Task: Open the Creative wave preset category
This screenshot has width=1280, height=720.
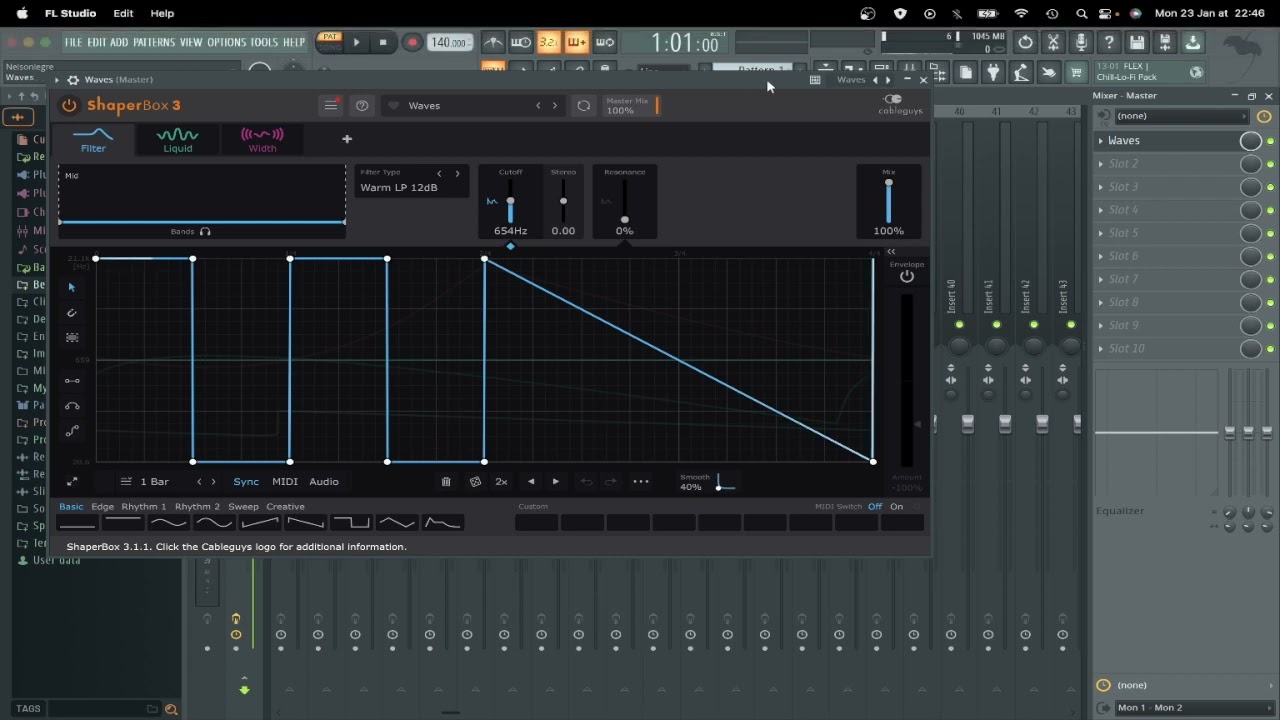Action: [x=285, y=507]
